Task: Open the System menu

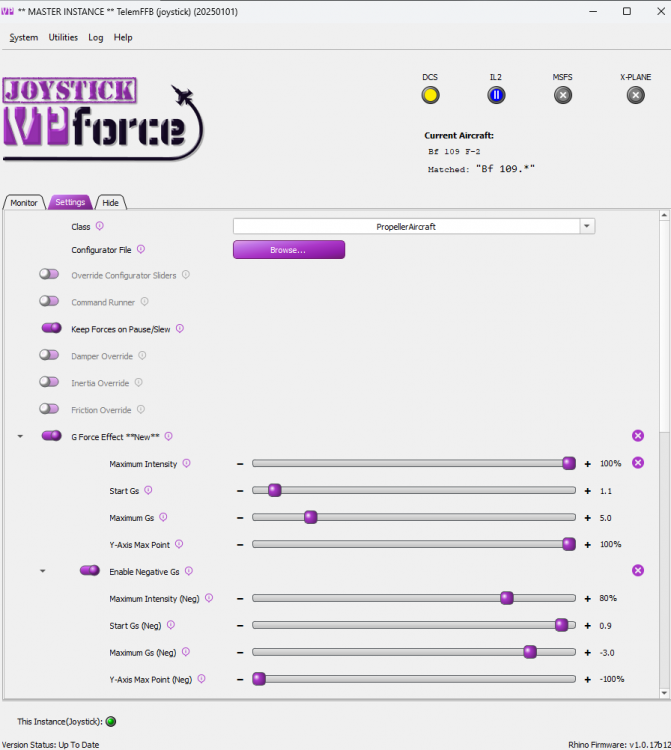Action: pos(23,37)
